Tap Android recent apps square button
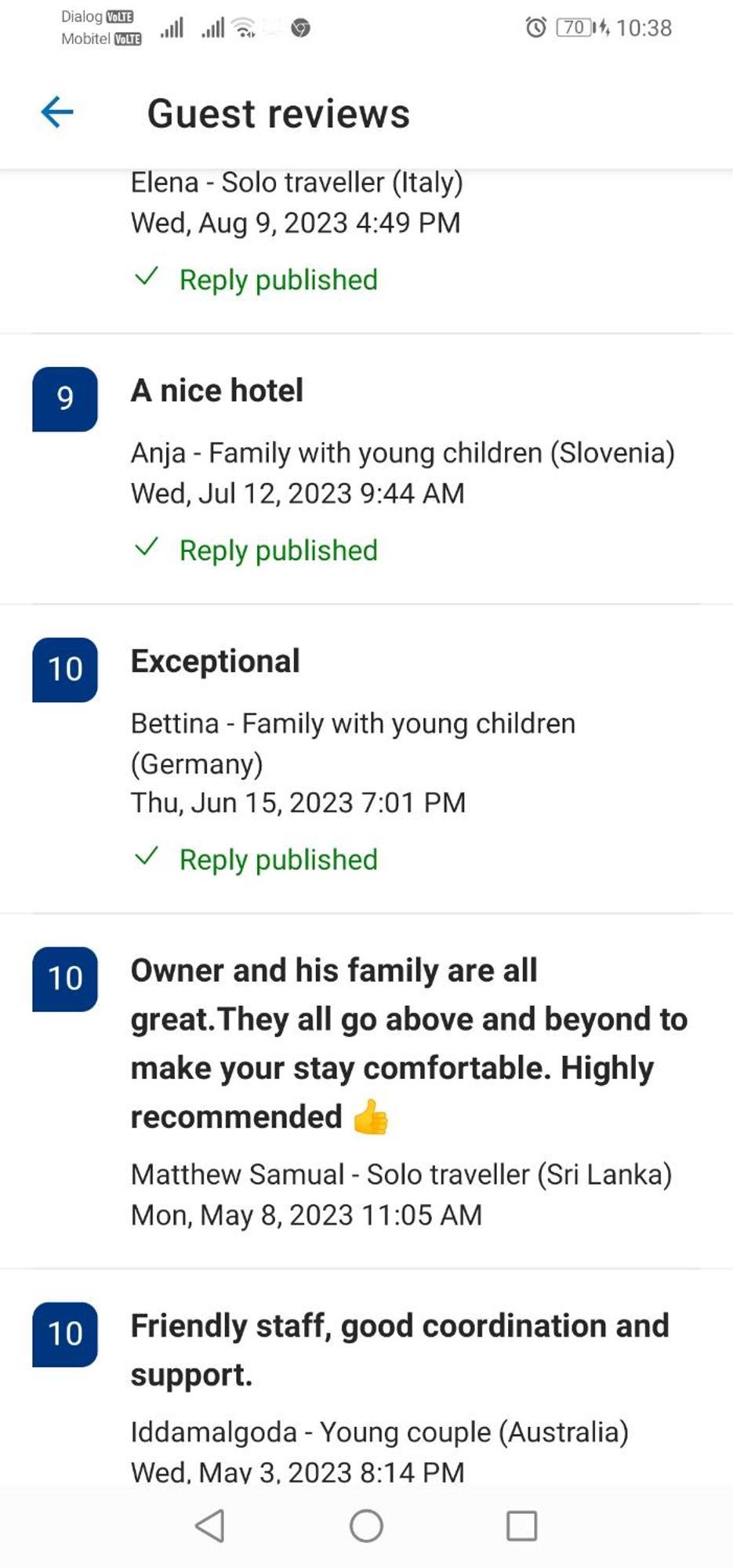 tap(522, 1526)
